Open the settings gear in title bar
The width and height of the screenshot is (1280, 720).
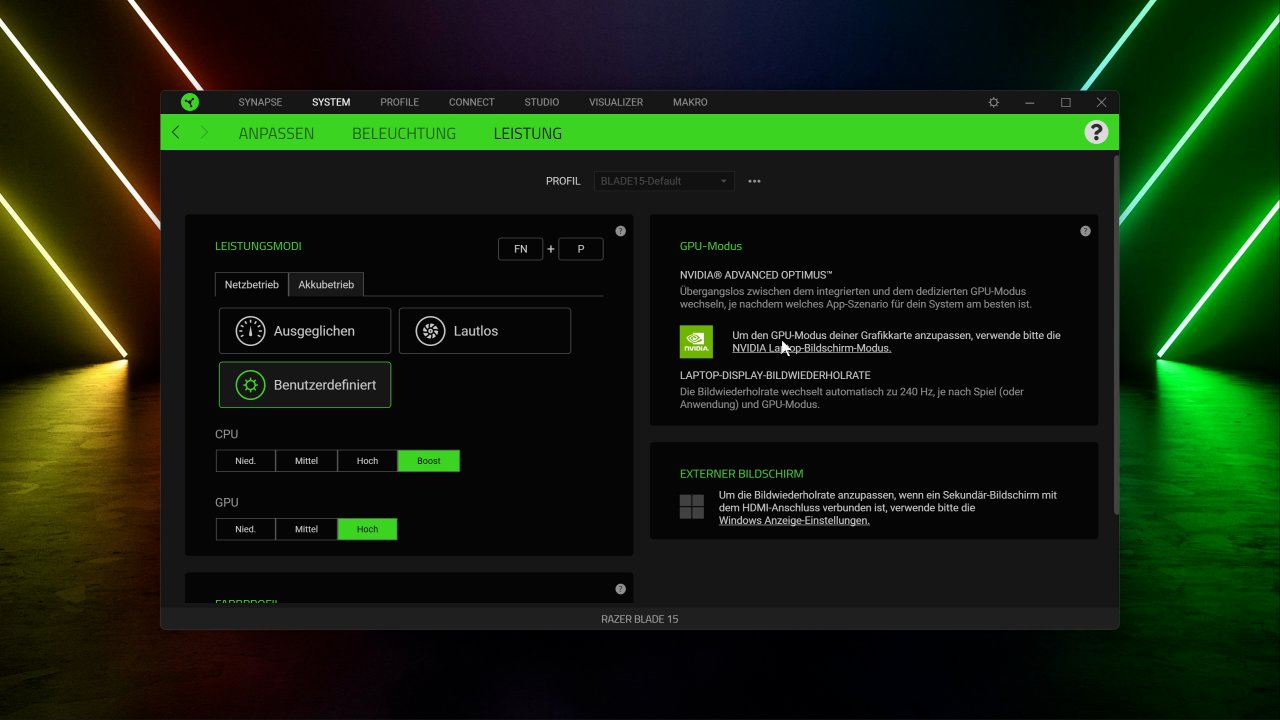[993, 102]
